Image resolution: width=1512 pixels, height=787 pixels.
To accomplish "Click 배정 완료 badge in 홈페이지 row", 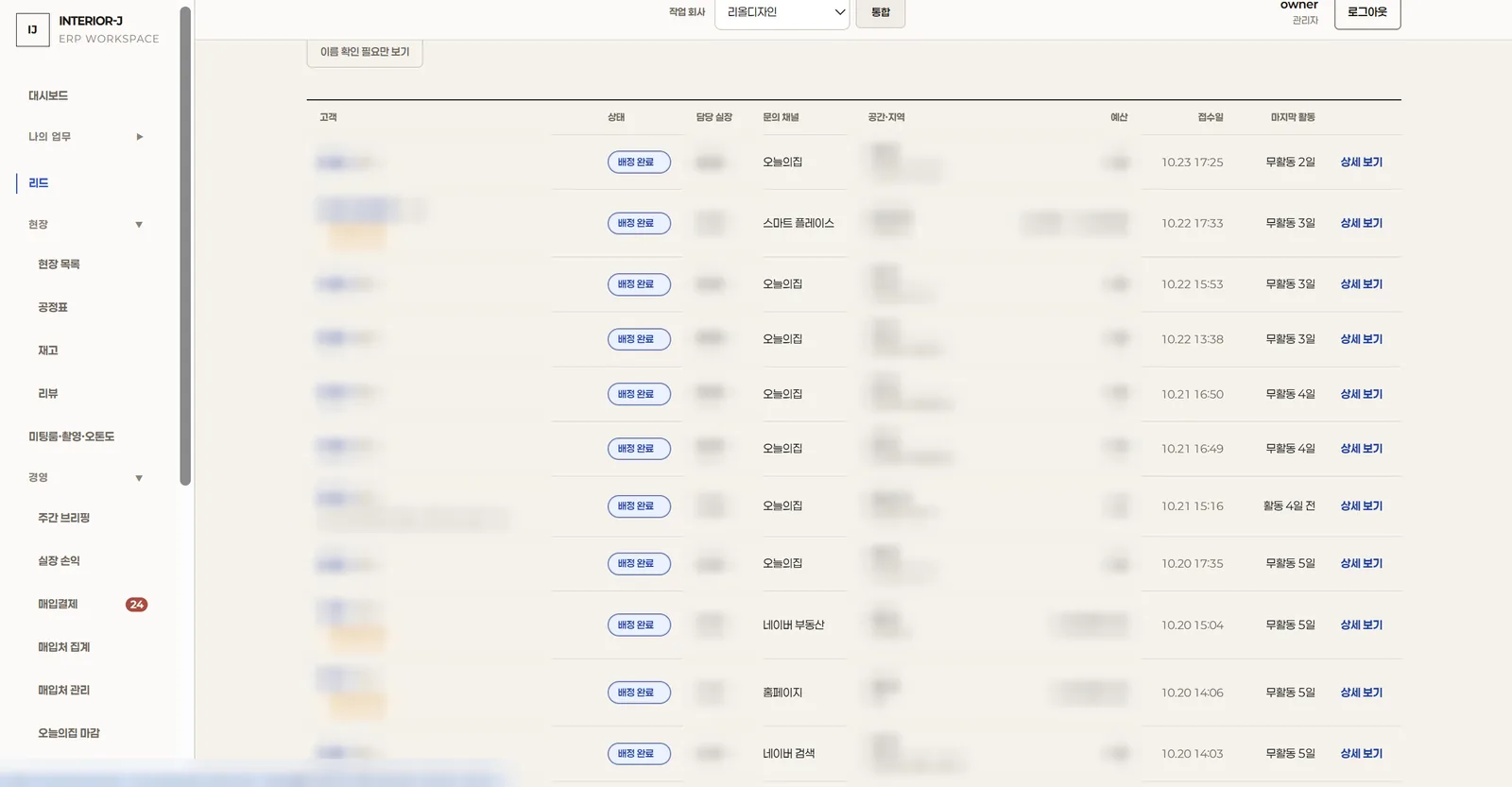I will click(639, 693).
